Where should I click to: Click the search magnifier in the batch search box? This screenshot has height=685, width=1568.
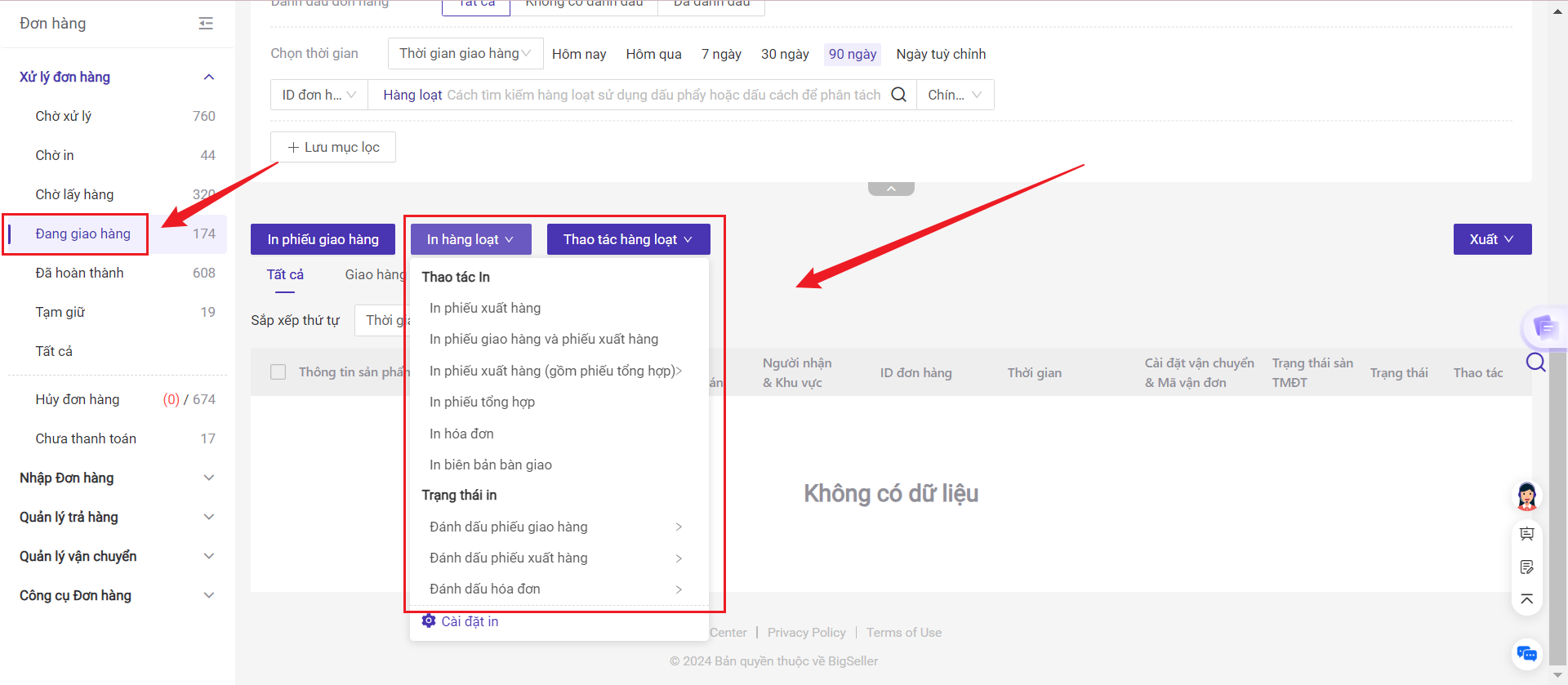(x=898, y=95)
